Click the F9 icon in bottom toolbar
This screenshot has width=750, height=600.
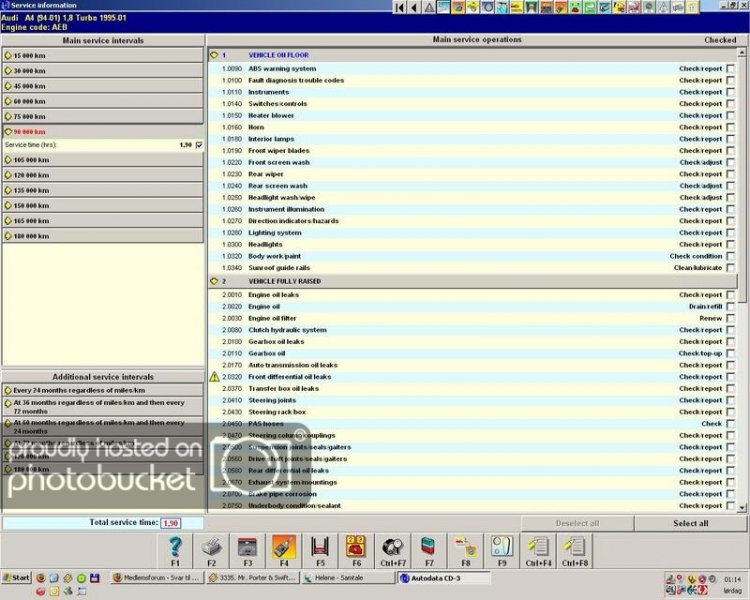click(501, 547)
